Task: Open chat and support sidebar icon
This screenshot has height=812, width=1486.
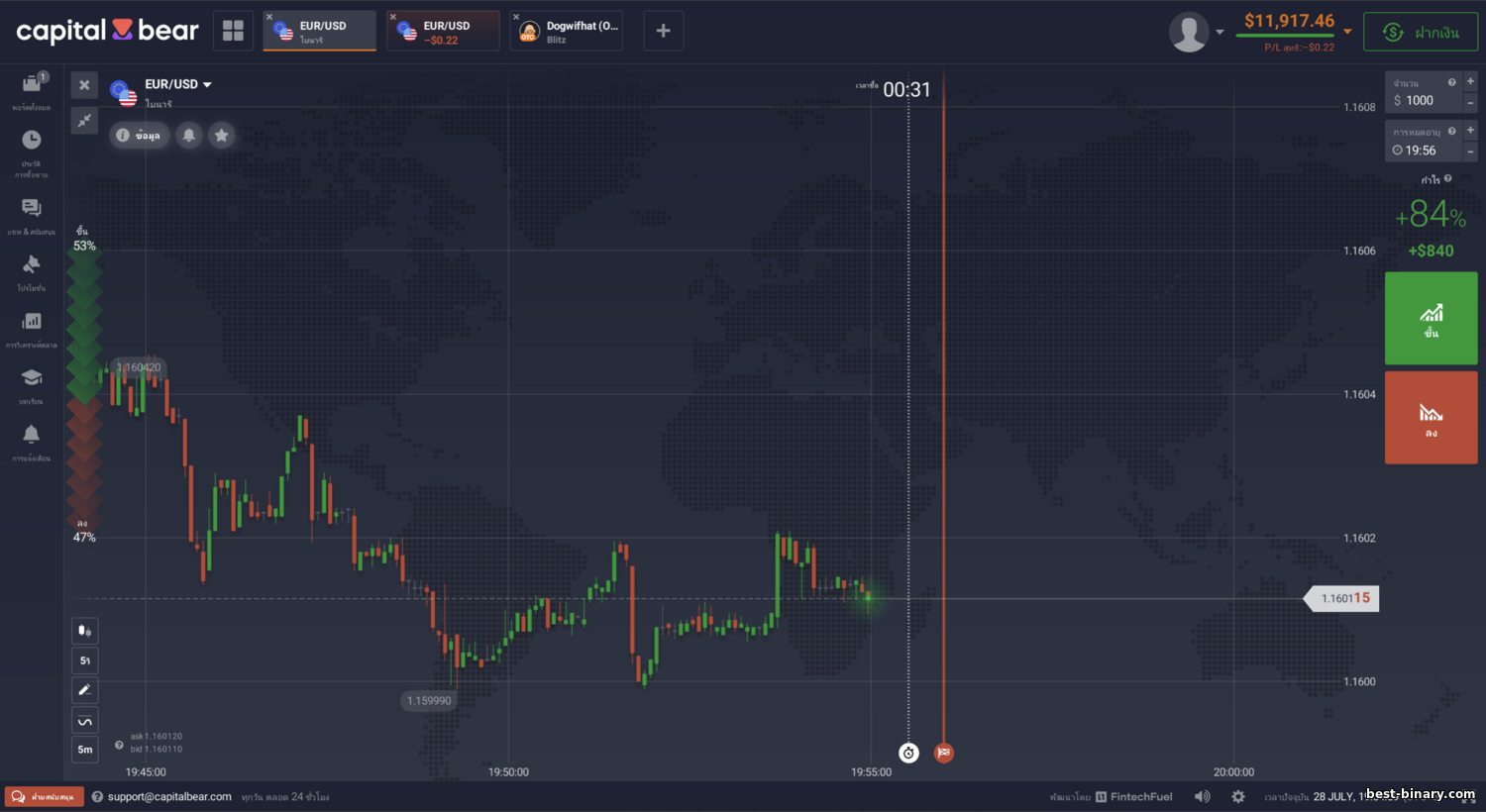Action: tap(32, 208)
